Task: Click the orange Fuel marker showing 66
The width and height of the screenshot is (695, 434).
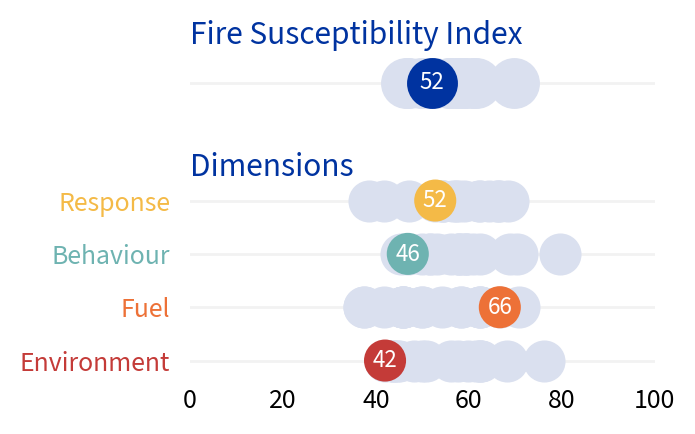Action: pyautogui.click(x=499, y=307)
